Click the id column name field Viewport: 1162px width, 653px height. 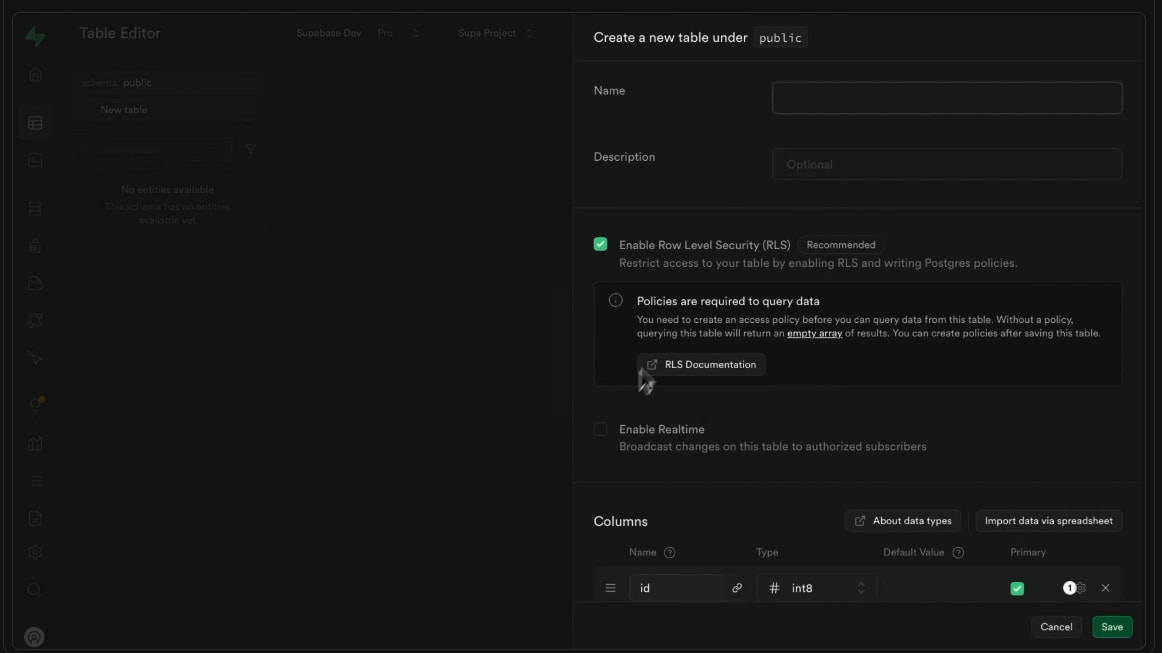[x=677, y=588]
